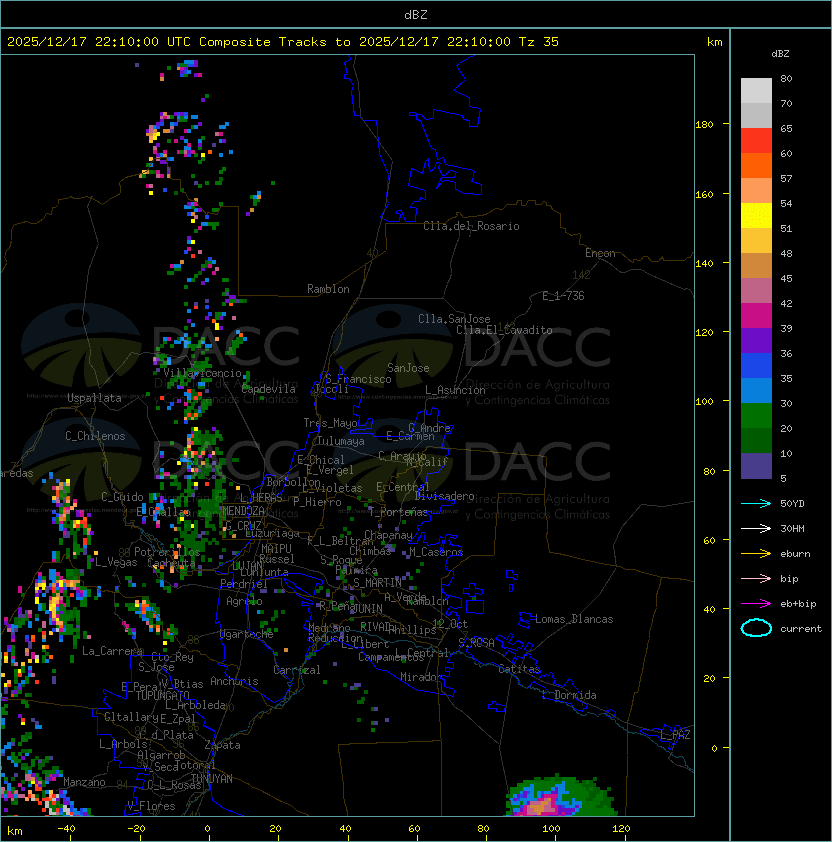Click the Manzano map label
The width and height of the screenshot is (832, 842).
pos(84,782)
